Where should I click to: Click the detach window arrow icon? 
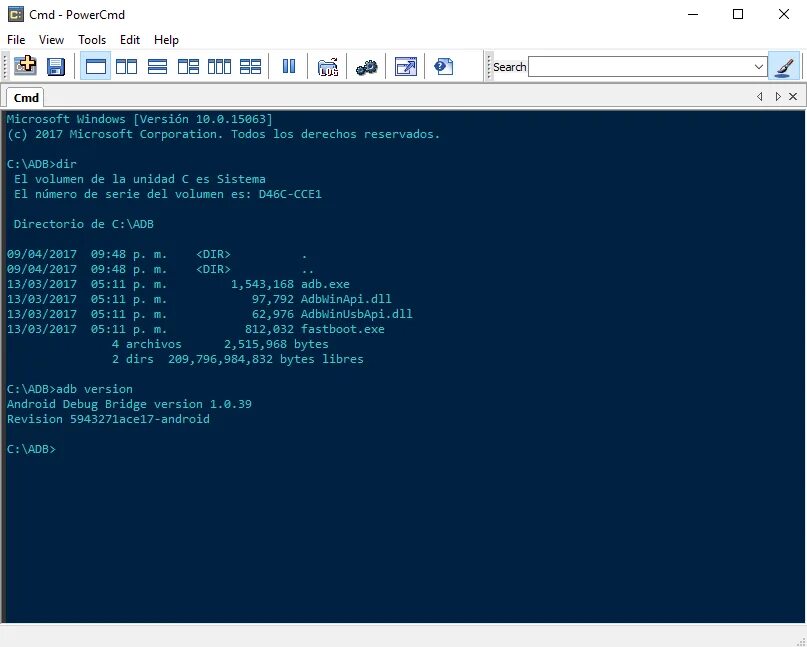click(406, 66)
